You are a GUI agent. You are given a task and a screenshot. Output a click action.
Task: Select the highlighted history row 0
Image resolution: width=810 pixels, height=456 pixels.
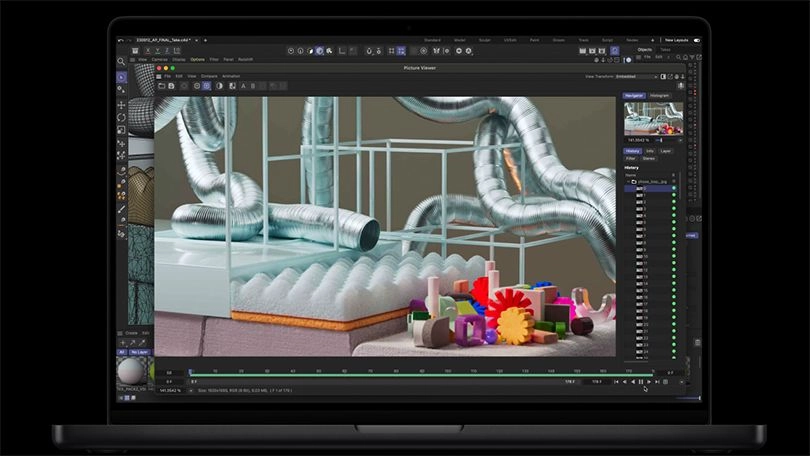coord(648,188)
